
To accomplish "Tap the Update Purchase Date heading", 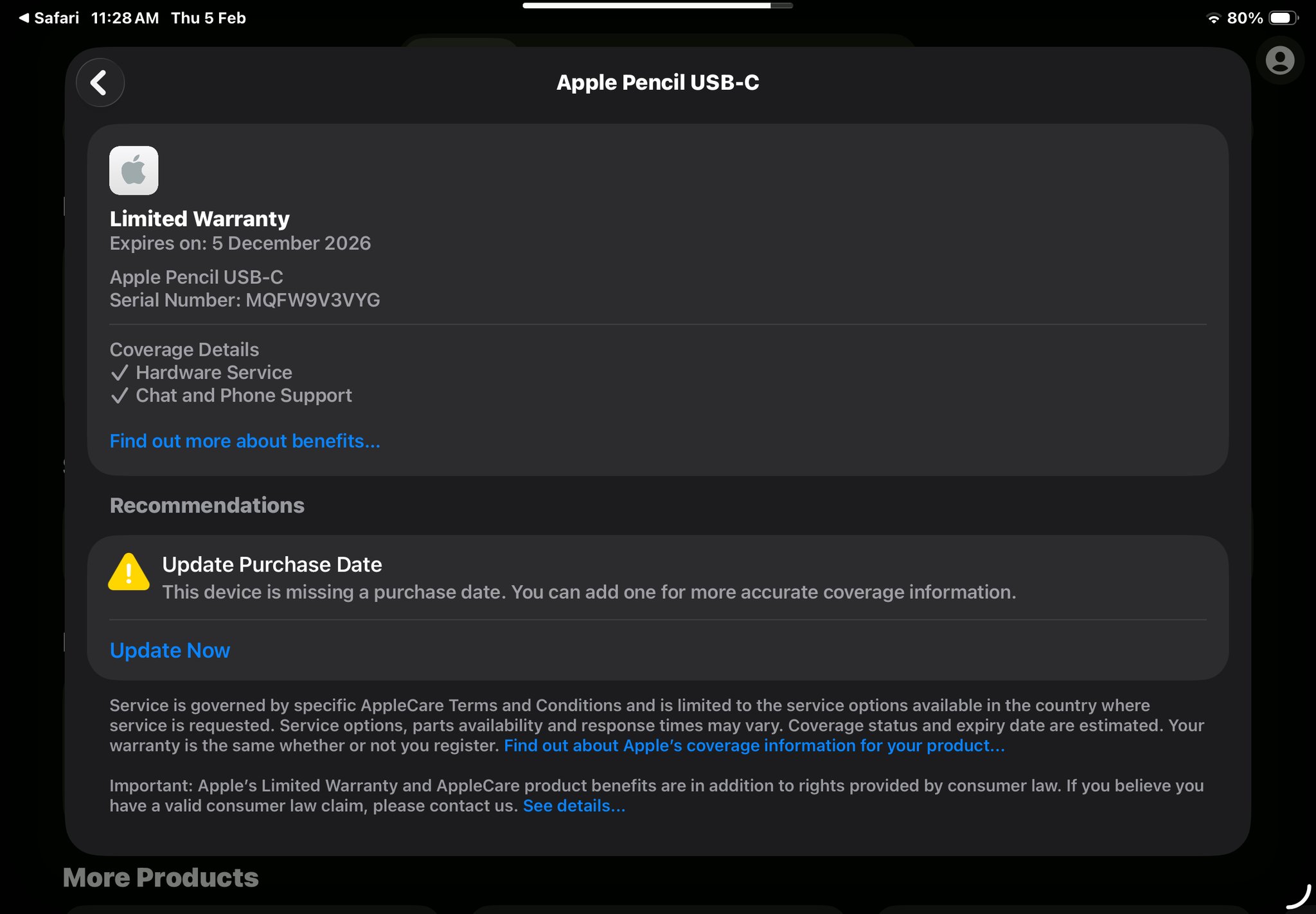I will [272, 565].
